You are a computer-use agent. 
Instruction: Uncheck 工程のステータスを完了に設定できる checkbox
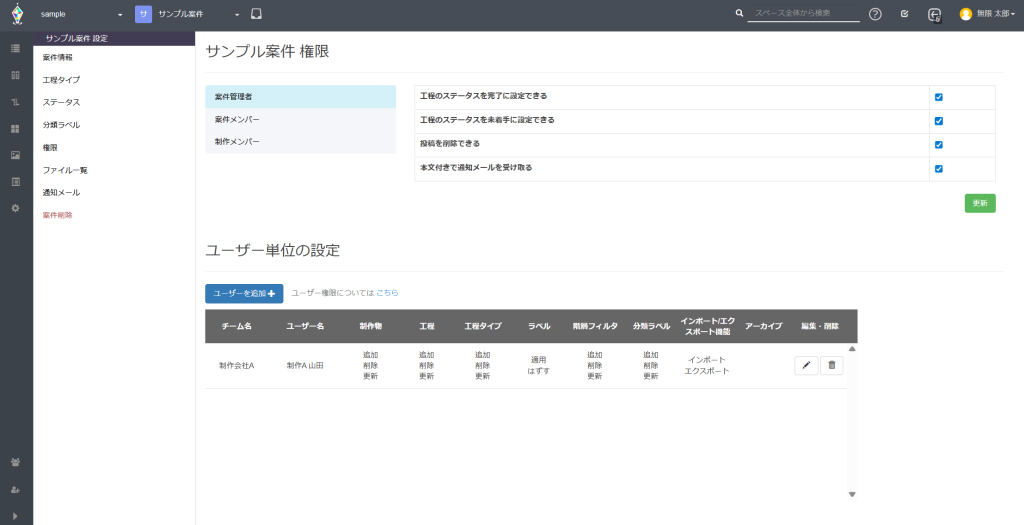[x=939, y=97]
